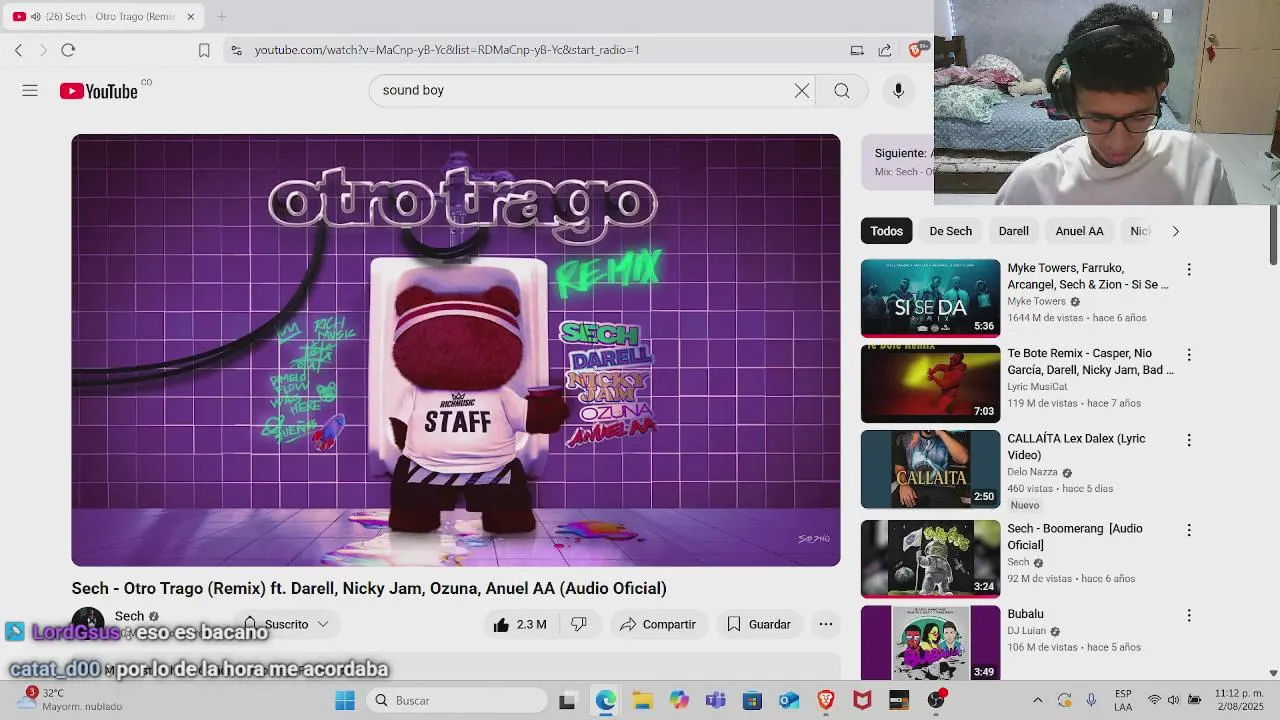Screen dimensions: 1280x720
Task: Open the CALLAÍTA video thumbnail
Action: tap(930, 469)
